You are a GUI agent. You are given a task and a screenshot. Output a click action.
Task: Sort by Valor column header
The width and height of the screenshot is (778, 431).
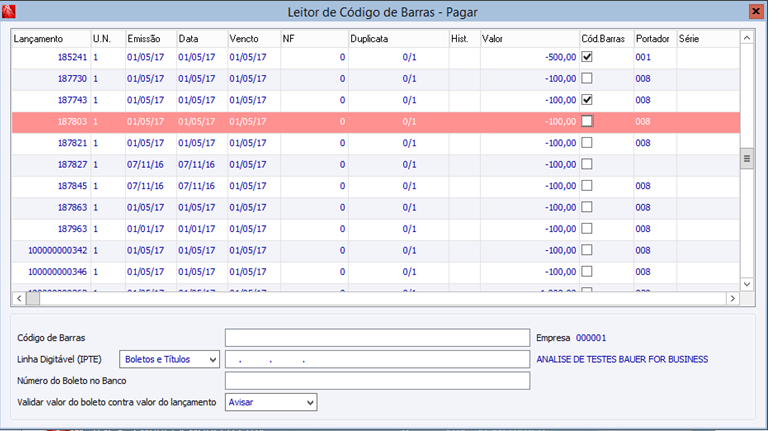(530, 39)
